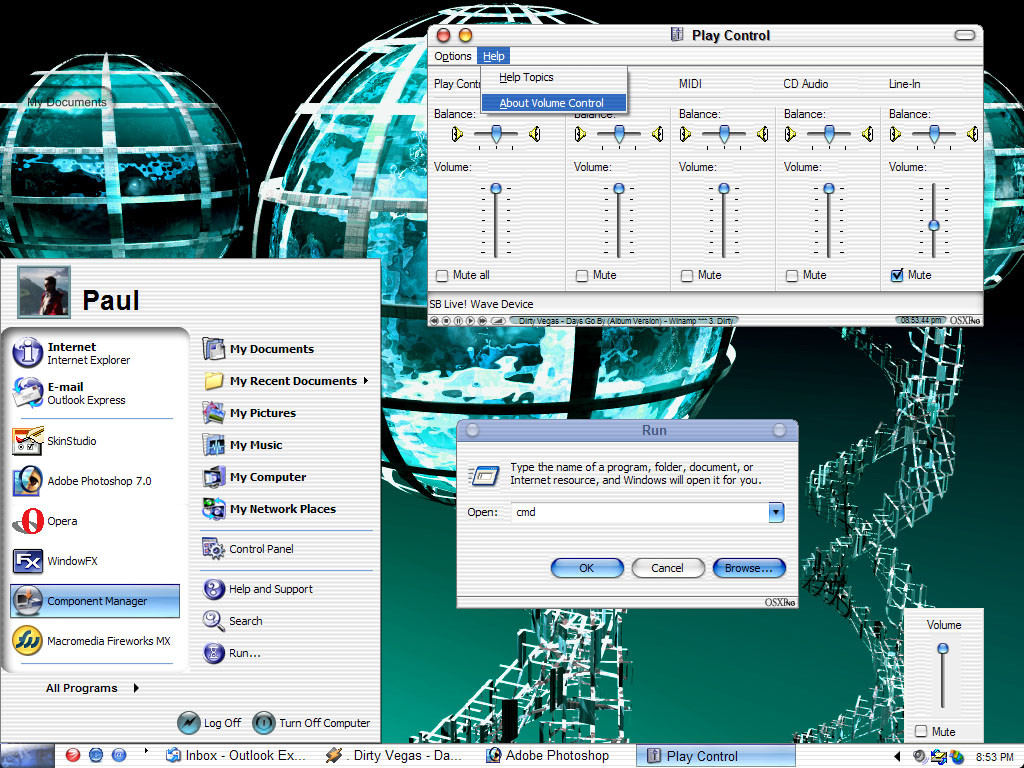Select About Volume Control menu item
The image size is (1024, 768).
pyautogui.click(x=554, y=103)
